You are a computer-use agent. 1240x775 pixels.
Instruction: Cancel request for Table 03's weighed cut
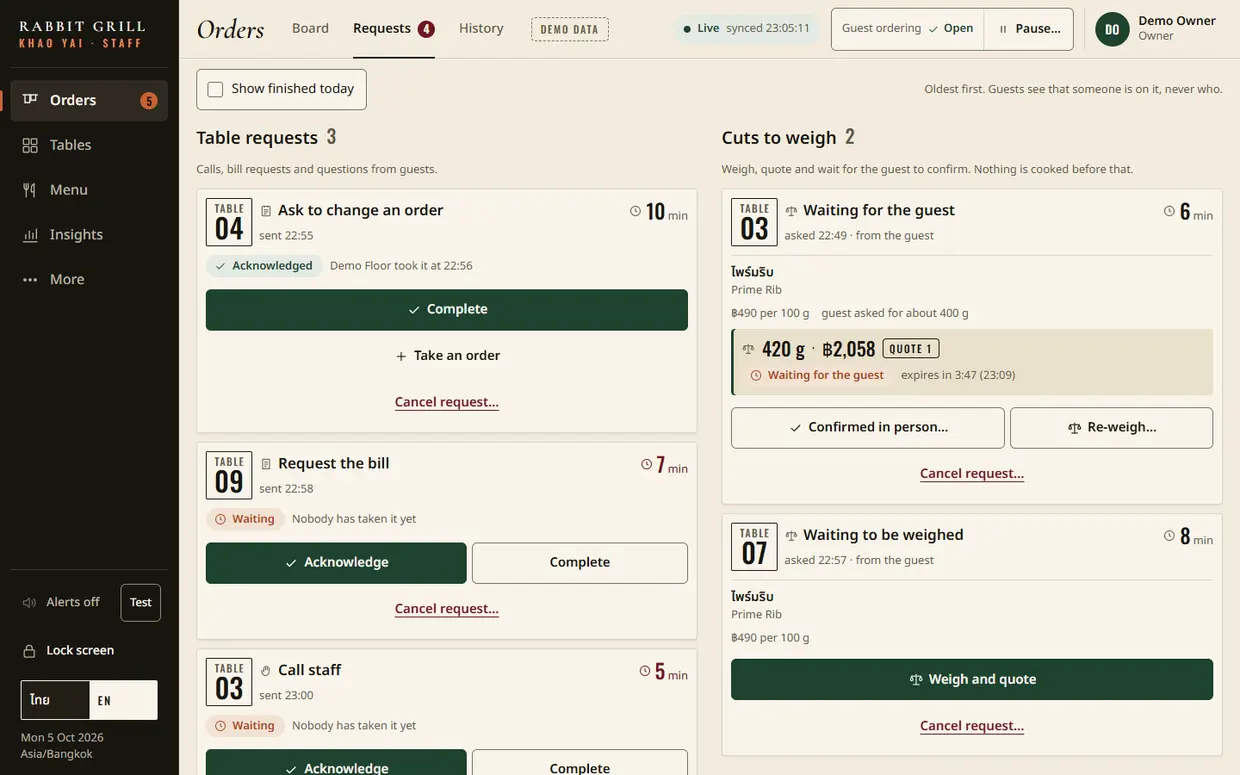972,474
